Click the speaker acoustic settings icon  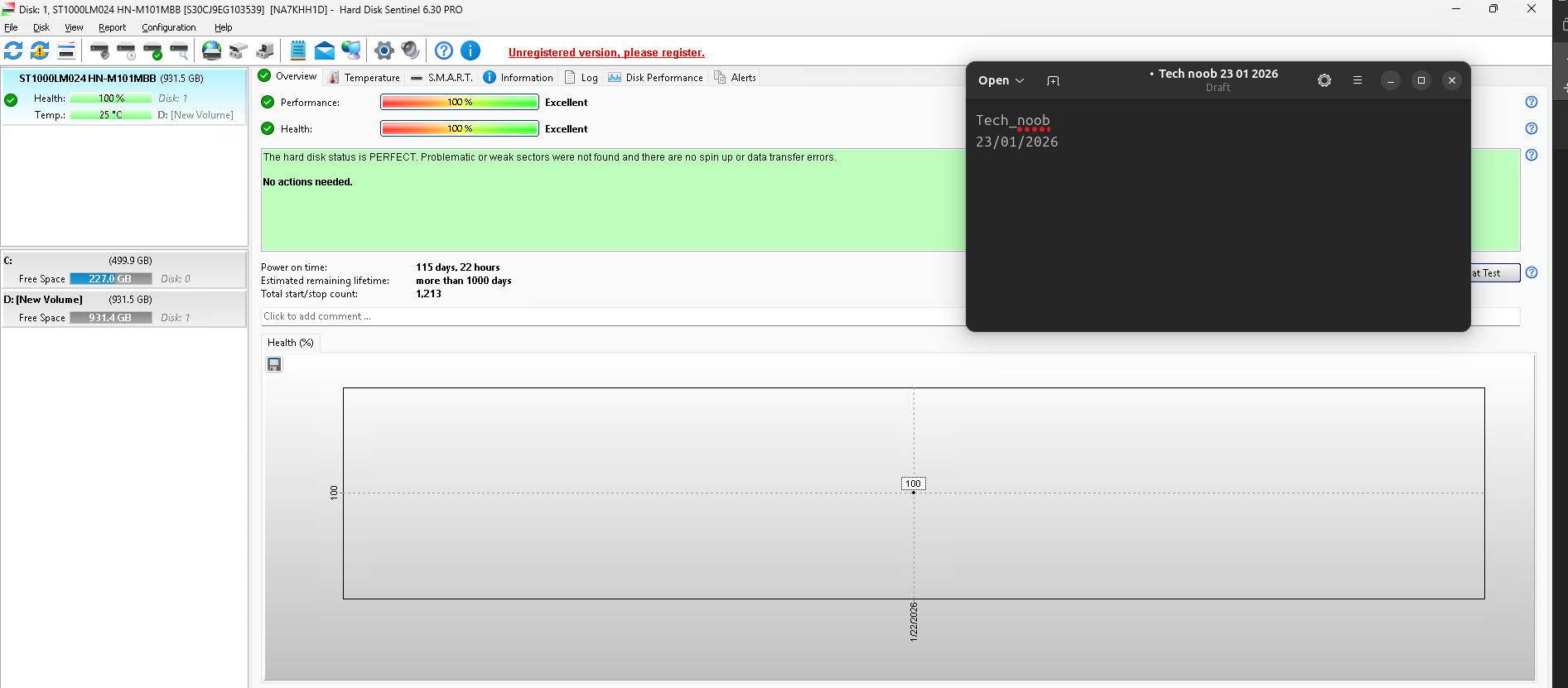pos(410,51)
